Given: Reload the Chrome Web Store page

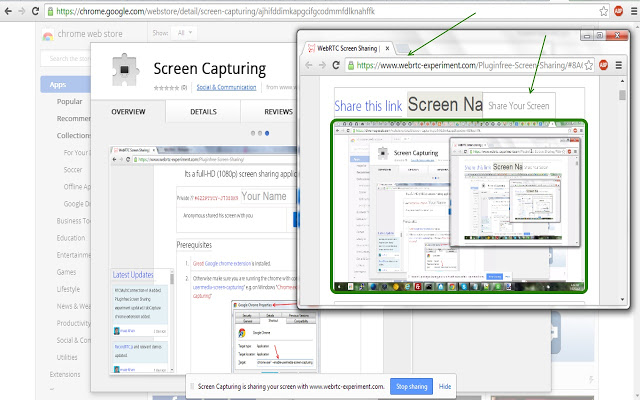Looking at the screenshot, I should (36, 11).
